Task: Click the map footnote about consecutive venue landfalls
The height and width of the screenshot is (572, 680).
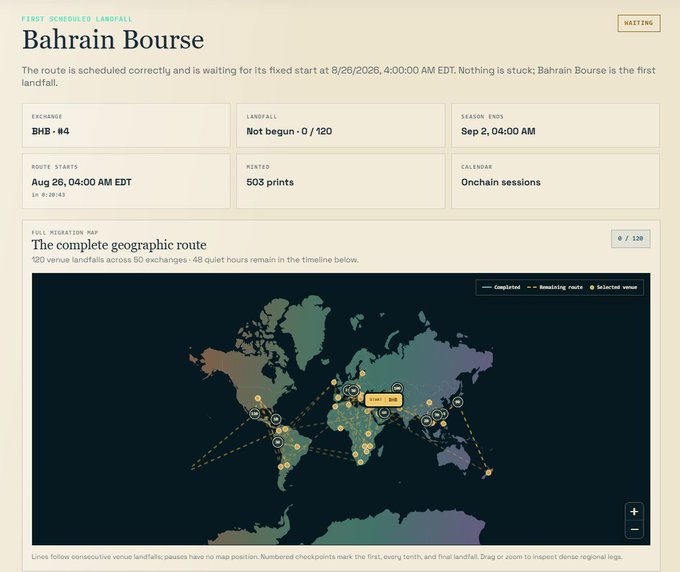Action: (x=327, y=556)
